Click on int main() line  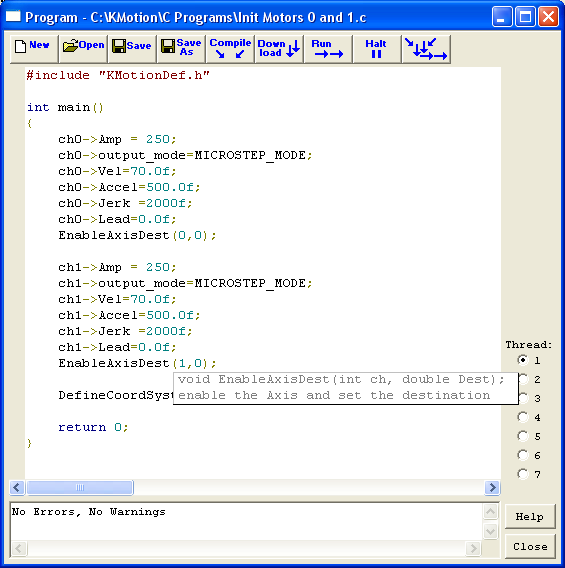(65, 107)
